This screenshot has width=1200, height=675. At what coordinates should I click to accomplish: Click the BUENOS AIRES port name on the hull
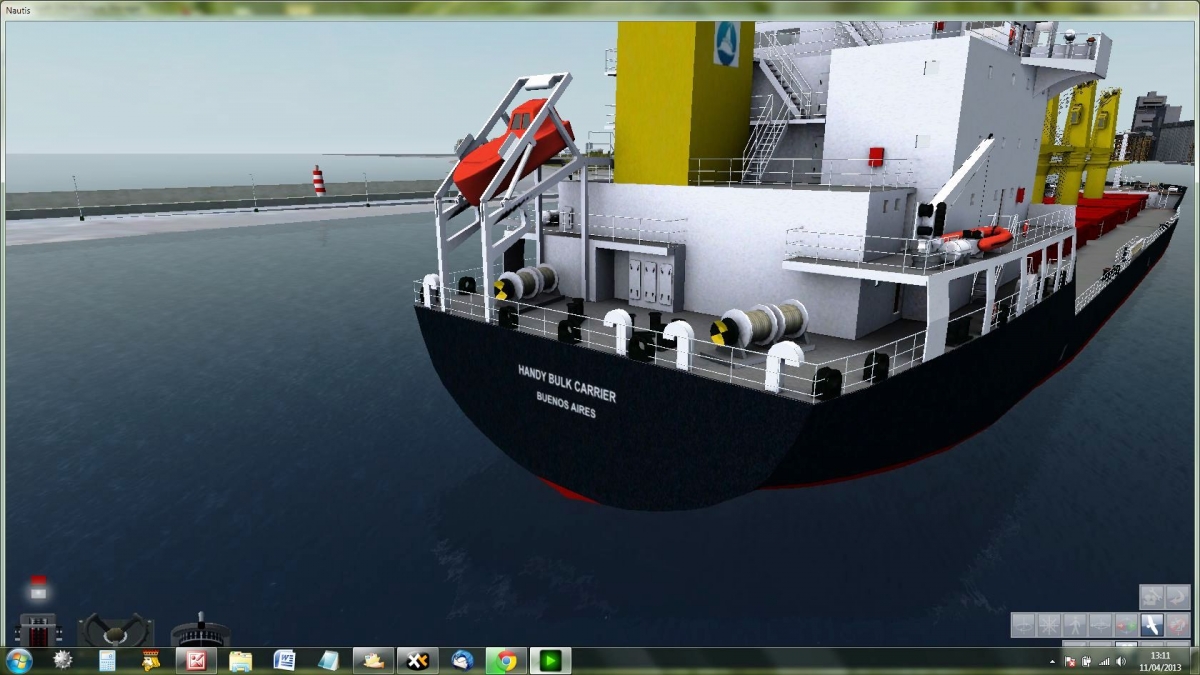pyautogui.click(x=566, y=404)
